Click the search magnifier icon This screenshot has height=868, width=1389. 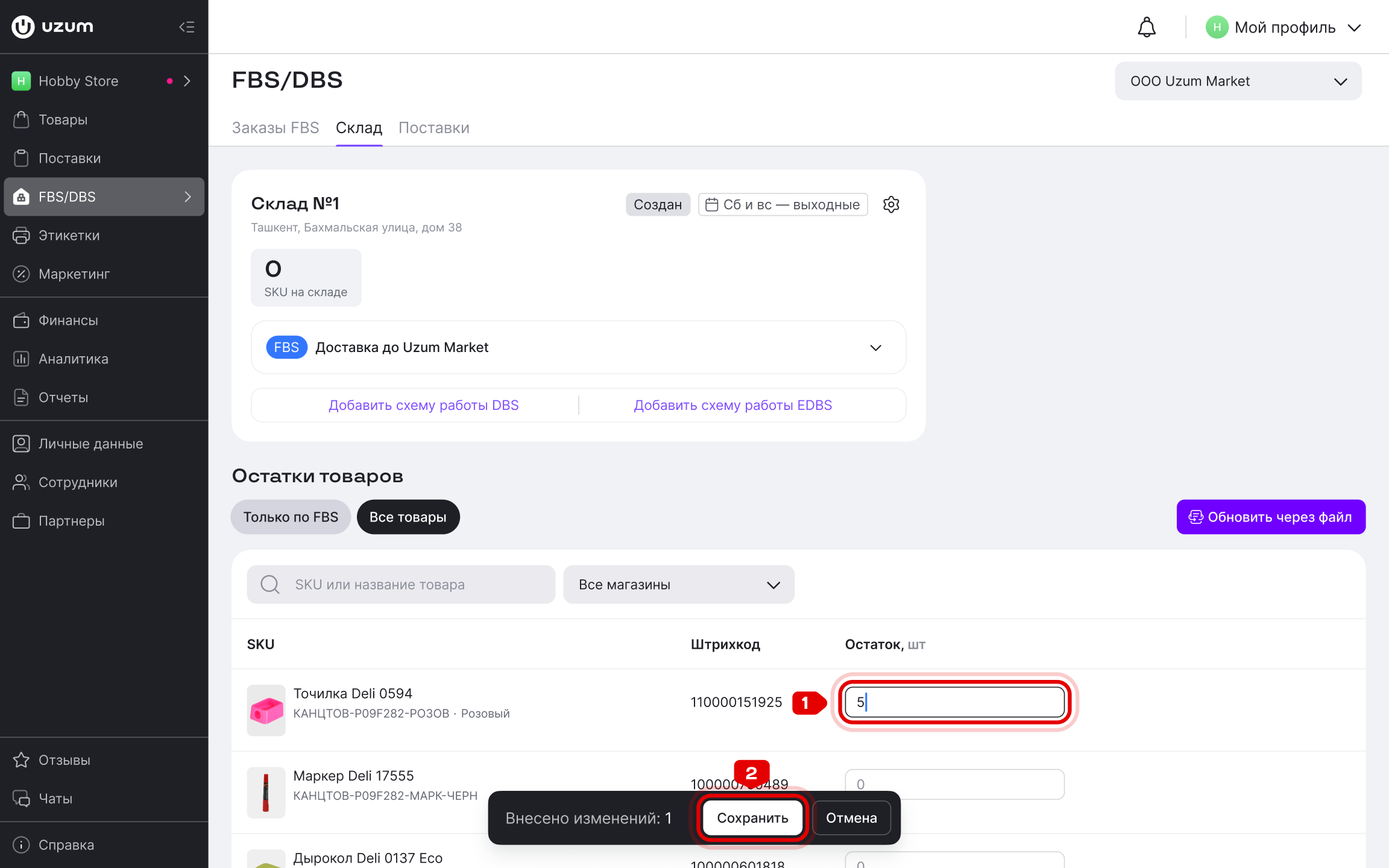coord(269,584)
